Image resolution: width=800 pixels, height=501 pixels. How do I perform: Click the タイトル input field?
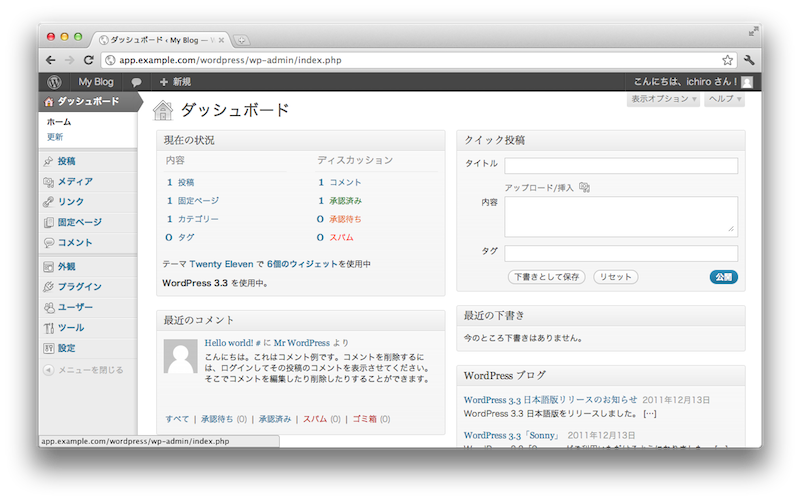click(621, 166)
